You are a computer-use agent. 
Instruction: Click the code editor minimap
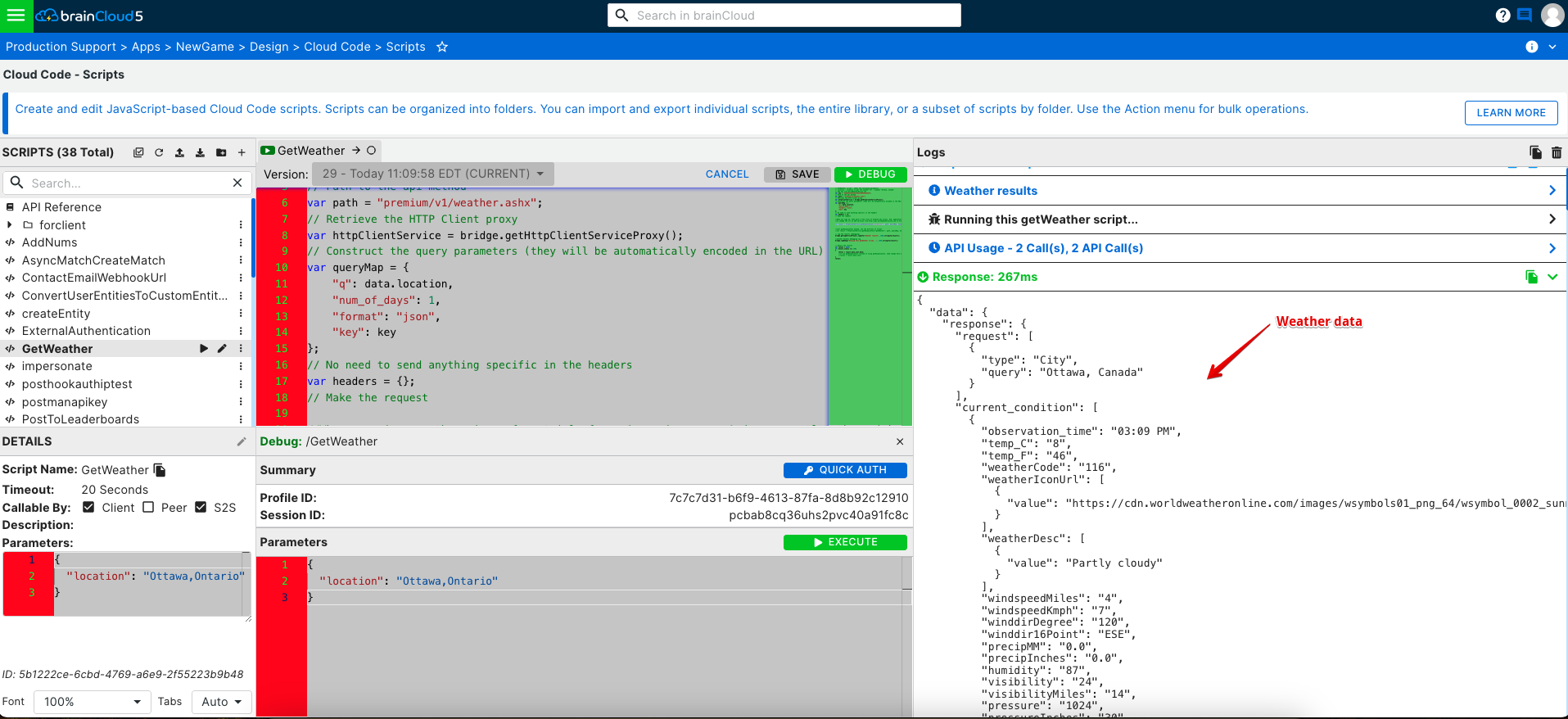point(869,305)
